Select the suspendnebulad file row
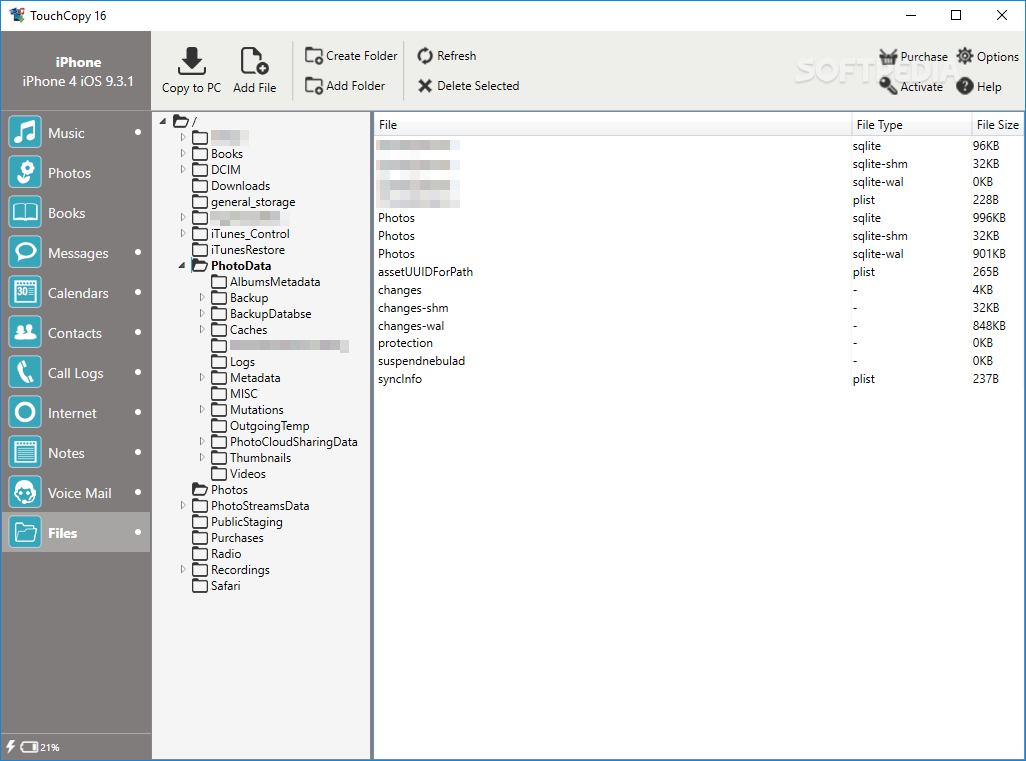The height and width of the screenshot is (761, 1026). pyautogui.click(x=698, y=361)
